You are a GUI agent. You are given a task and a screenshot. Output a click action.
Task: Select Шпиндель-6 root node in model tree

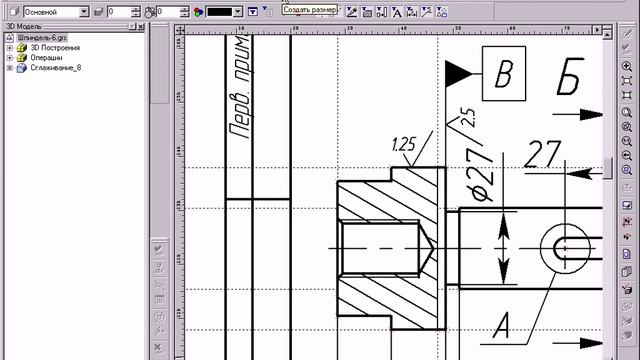[42, 38]
